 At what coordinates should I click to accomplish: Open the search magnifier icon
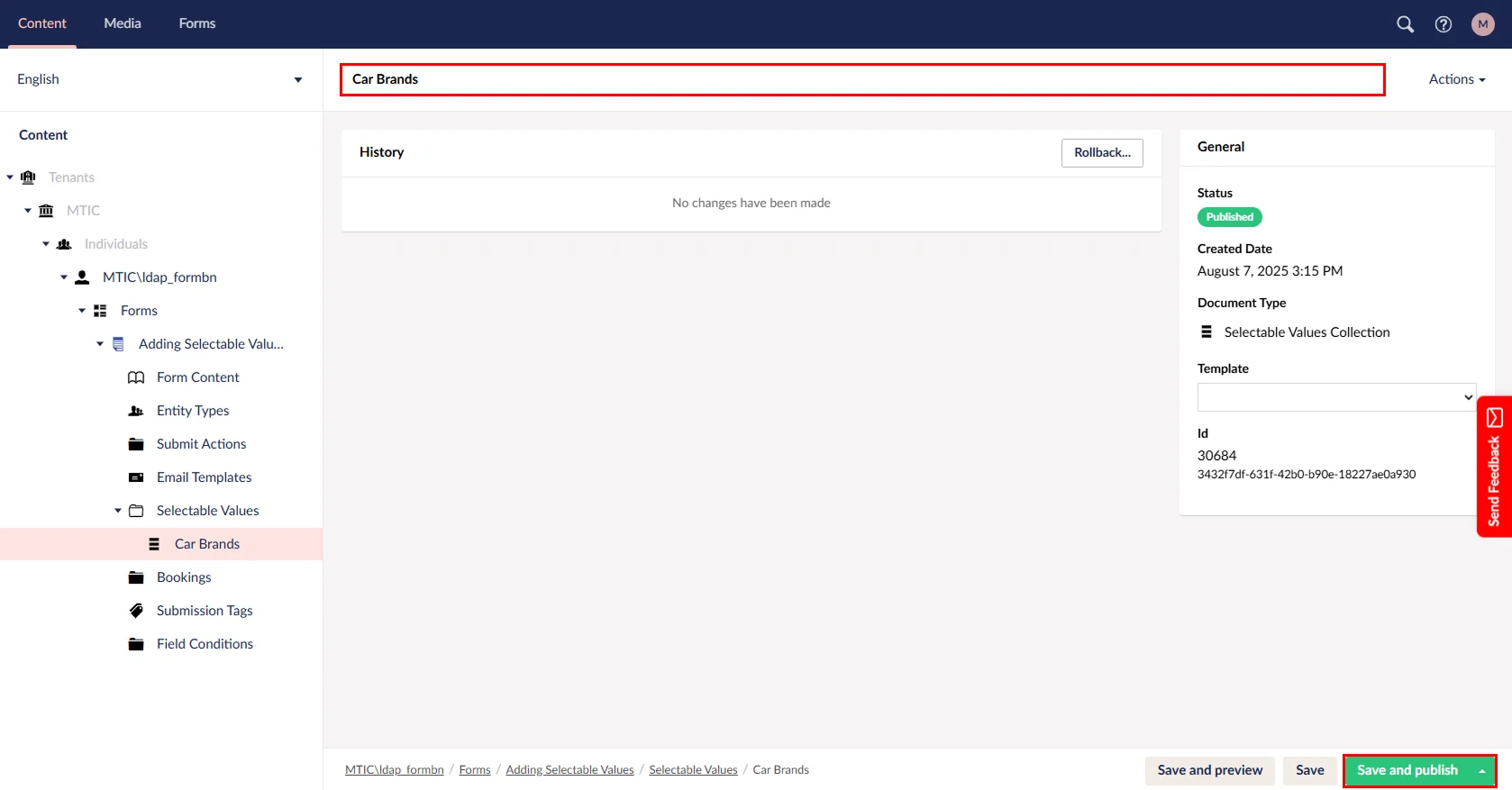pyautogui.click(x=1405, y=24)
